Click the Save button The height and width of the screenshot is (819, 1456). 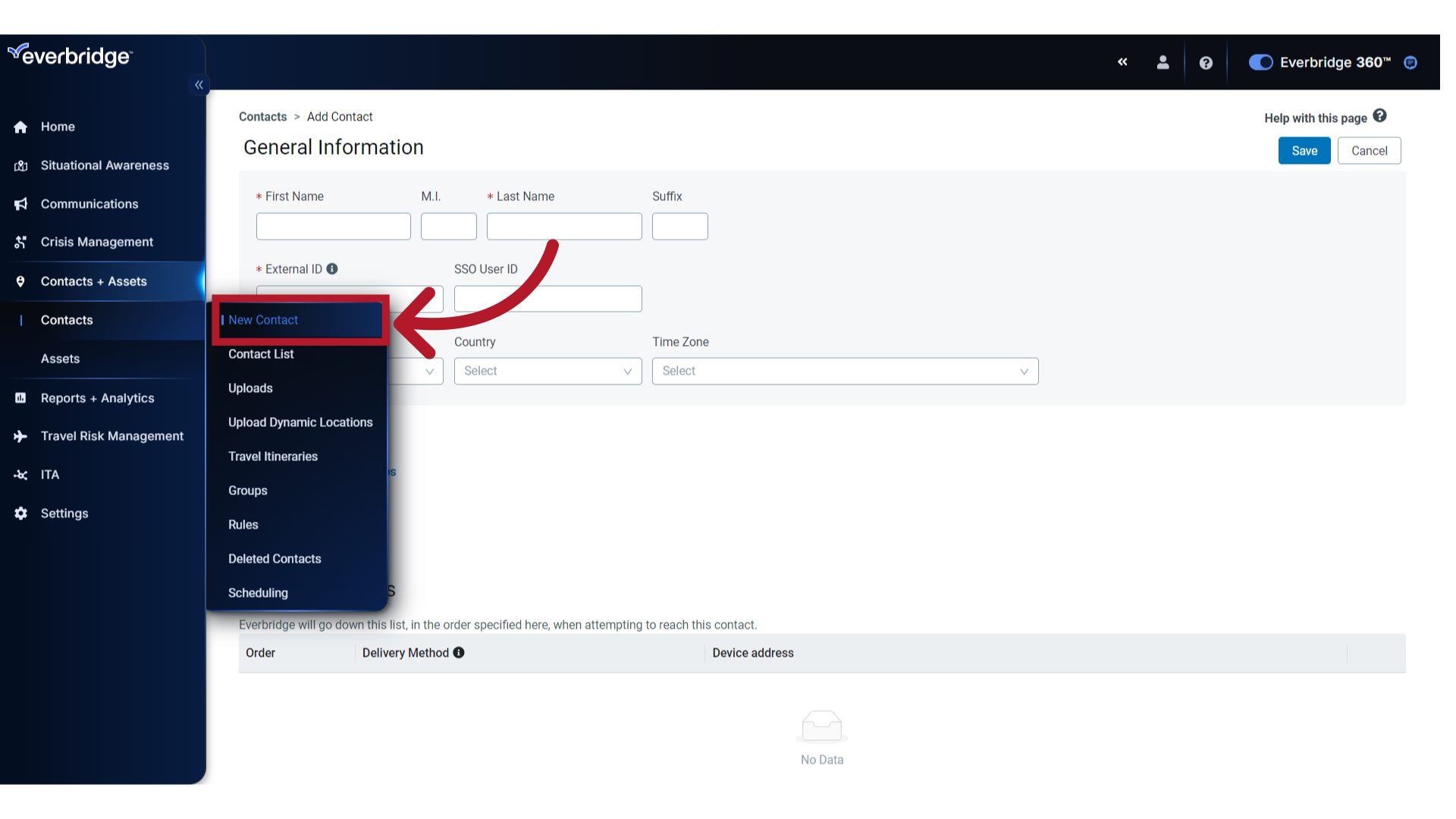pyautogui.click(x=1304, y=150)
